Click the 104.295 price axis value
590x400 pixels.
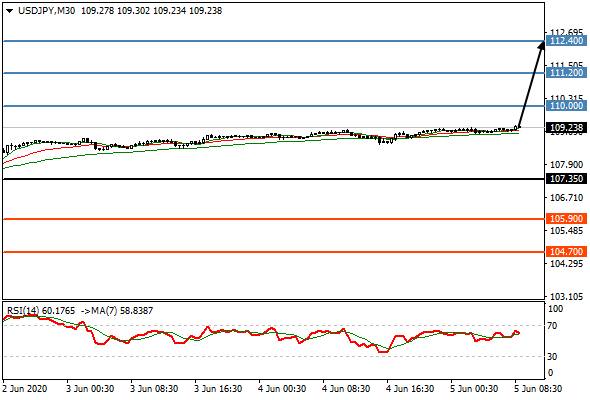pos(566,264)
